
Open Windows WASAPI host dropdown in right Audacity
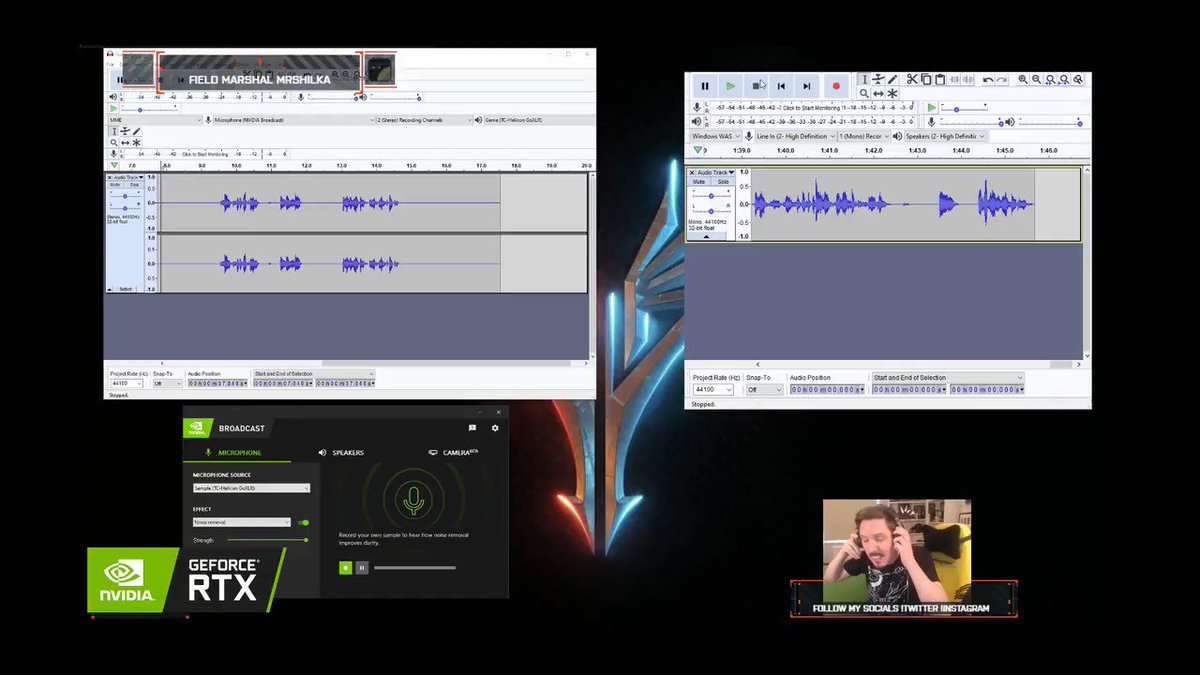[x=714, y=136]
